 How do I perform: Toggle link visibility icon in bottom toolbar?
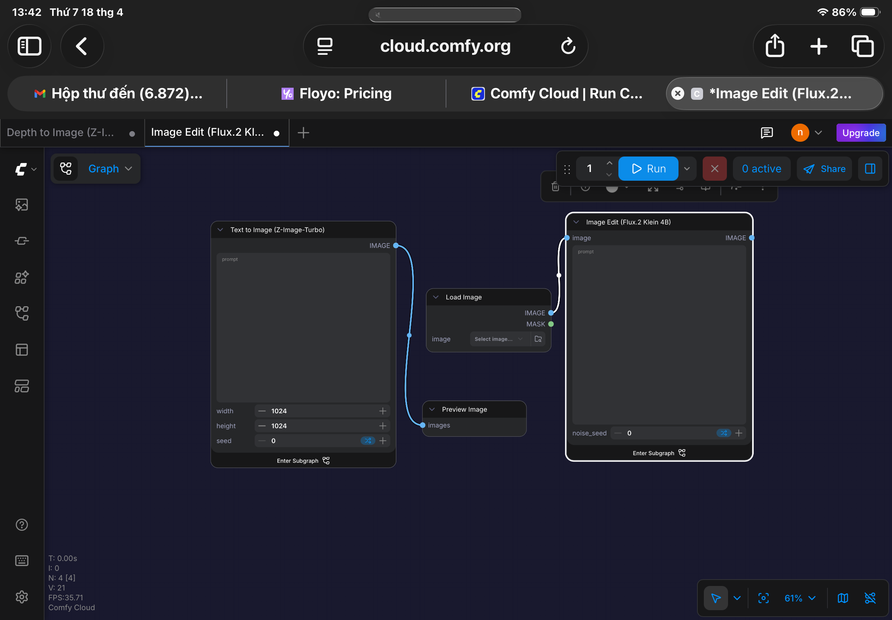870,598
